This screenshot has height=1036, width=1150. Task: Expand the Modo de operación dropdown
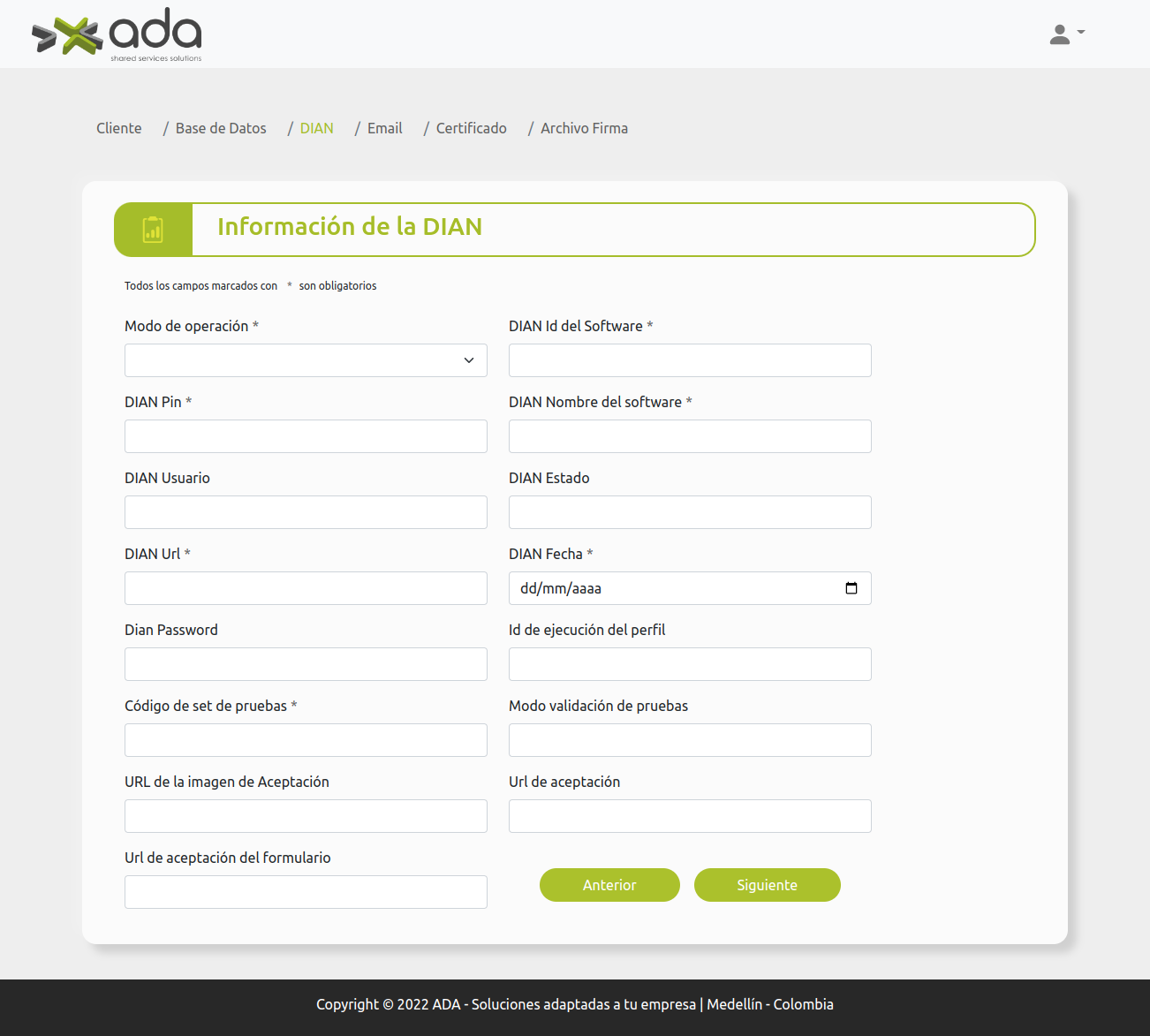(x=306, y=360)
